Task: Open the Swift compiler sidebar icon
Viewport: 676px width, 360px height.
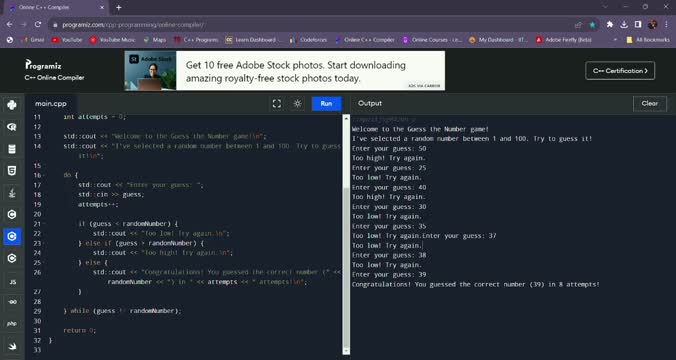Action: tap(12, 346)
